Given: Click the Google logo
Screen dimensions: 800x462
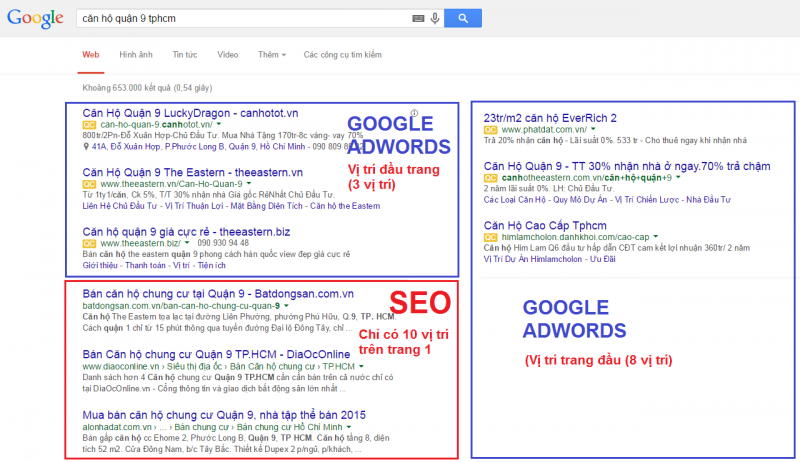Looking at the screenshot, I should click(x=35, y=18).
